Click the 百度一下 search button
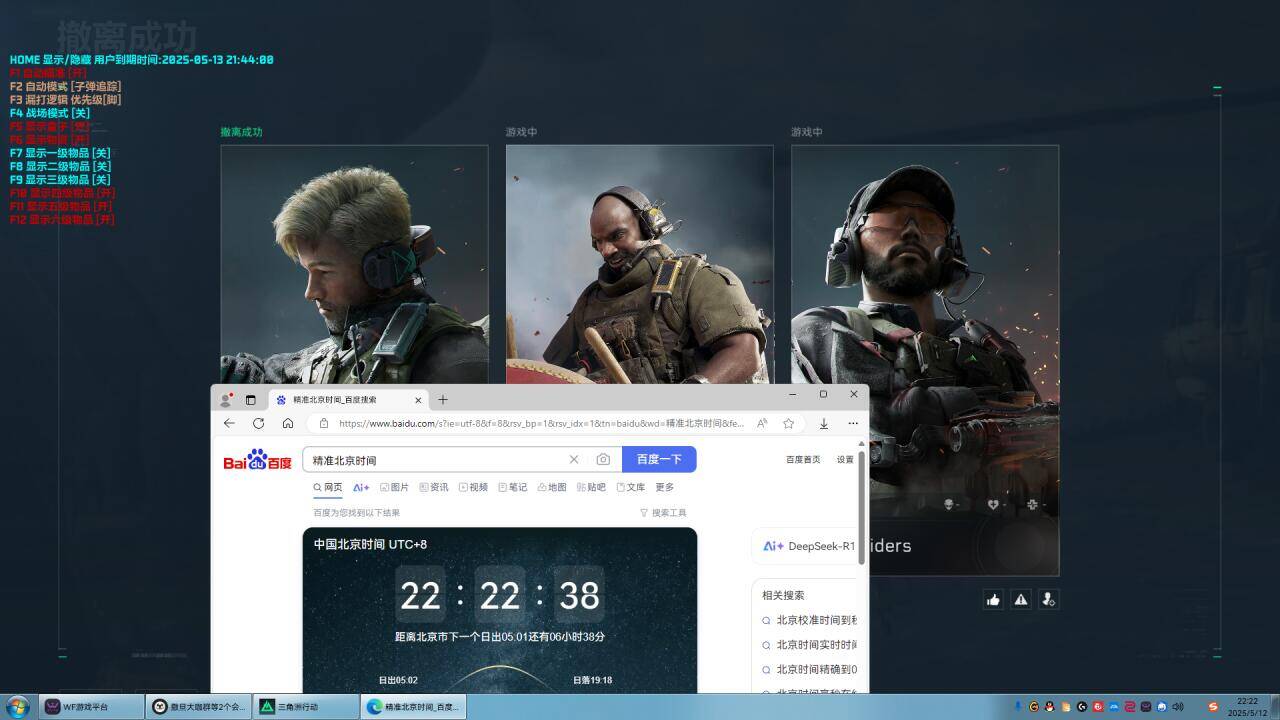The image size is (1280, 720). tap(659, 459)
